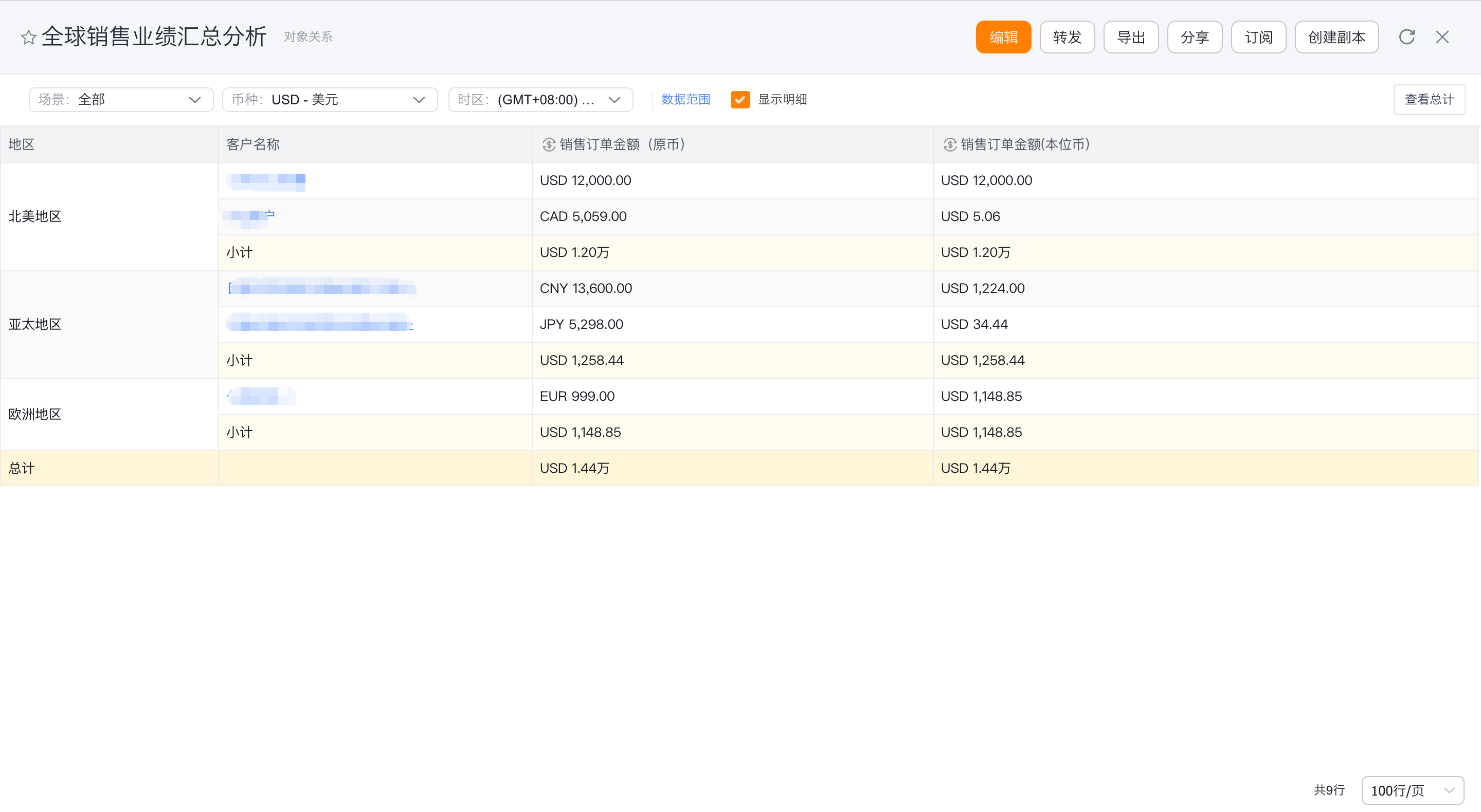Click the refresh icon
The height and width of the screenshot is (812, 1481).
(1406, 37)
